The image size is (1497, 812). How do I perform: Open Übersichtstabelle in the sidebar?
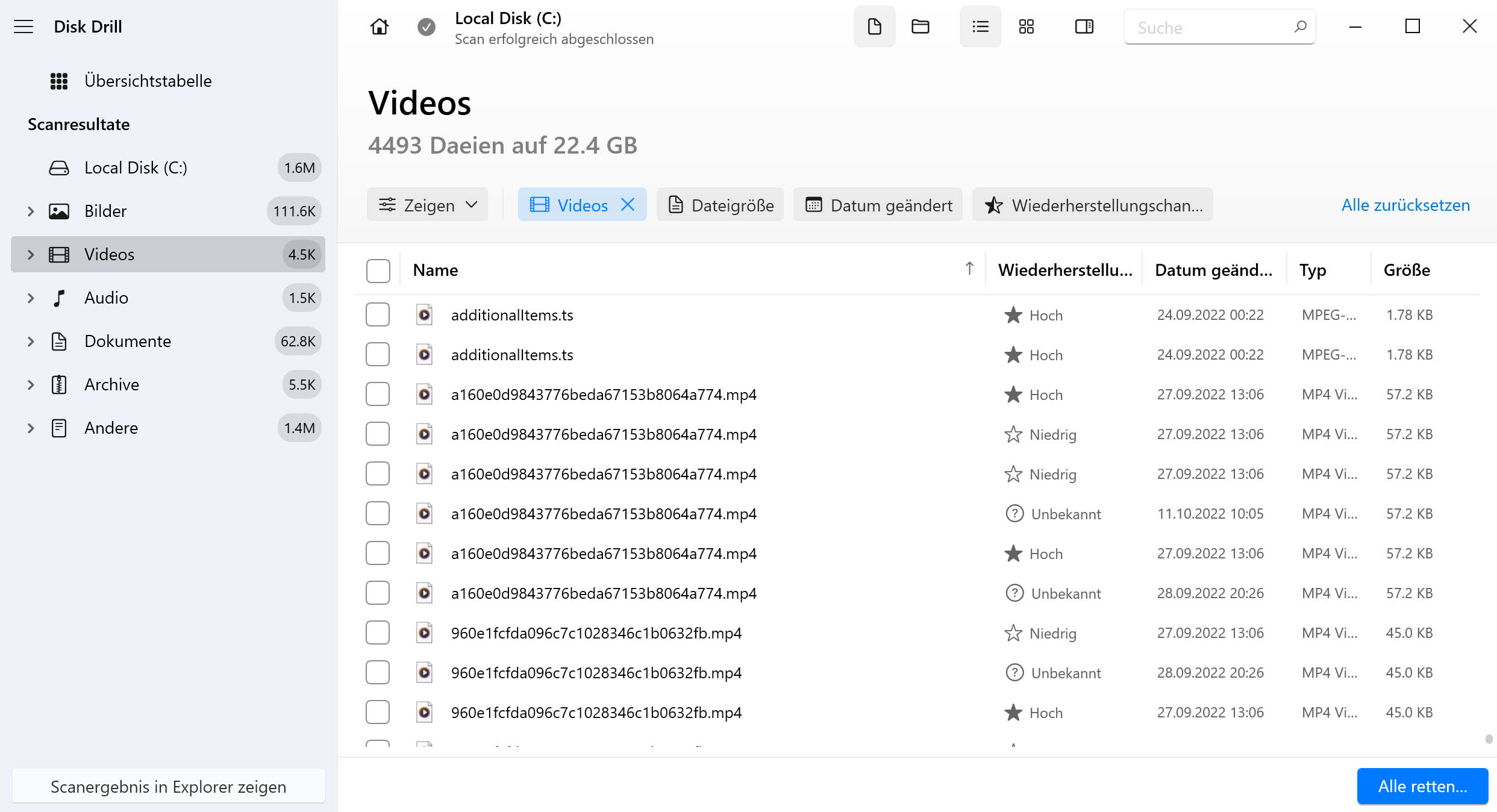tap(148, 81)
